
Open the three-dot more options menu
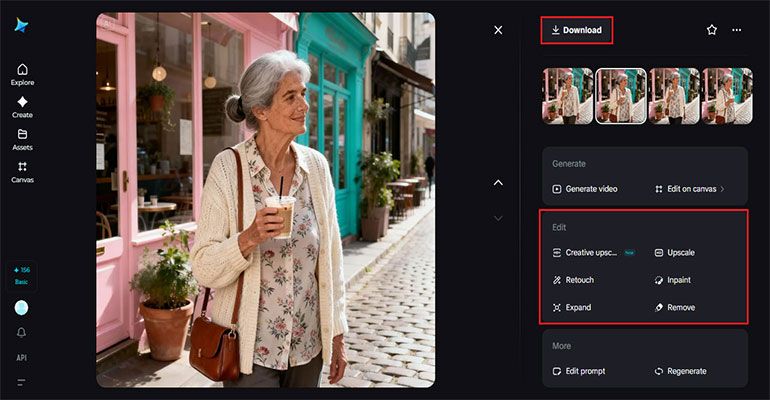pyautogui.click(x=737, y=30)
